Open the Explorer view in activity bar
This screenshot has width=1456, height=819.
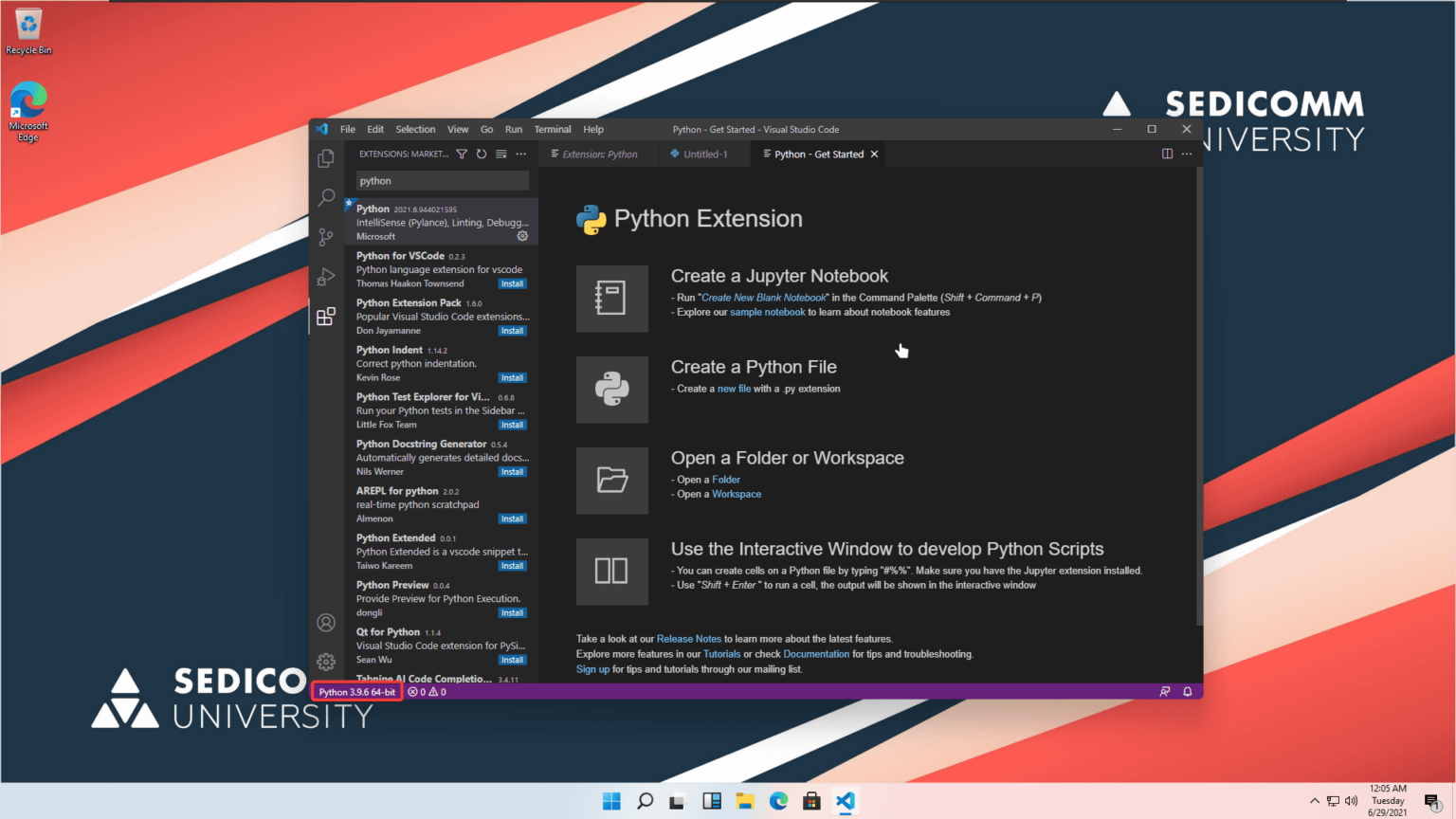point(326,158)
